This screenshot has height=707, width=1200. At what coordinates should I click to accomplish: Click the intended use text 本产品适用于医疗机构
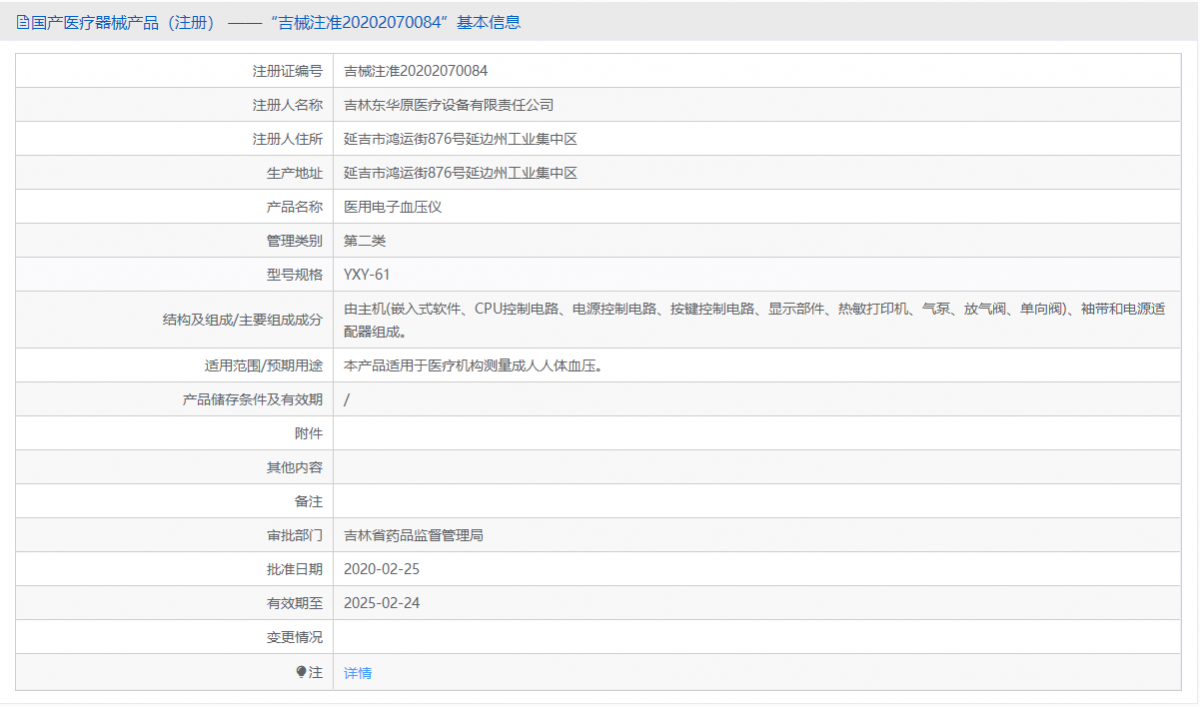tap(472, 366)
